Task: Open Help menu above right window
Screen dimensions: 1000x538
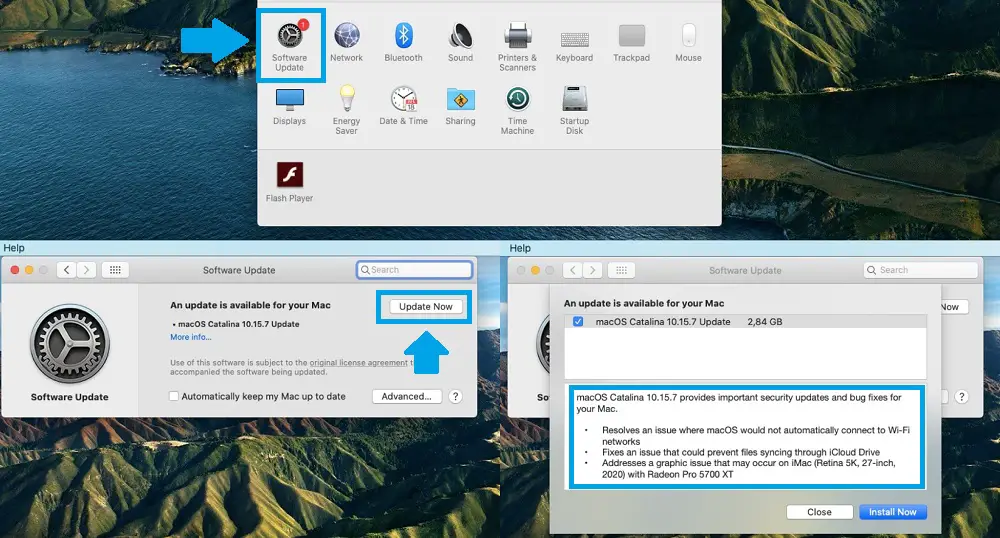Action: click(520, 248)
